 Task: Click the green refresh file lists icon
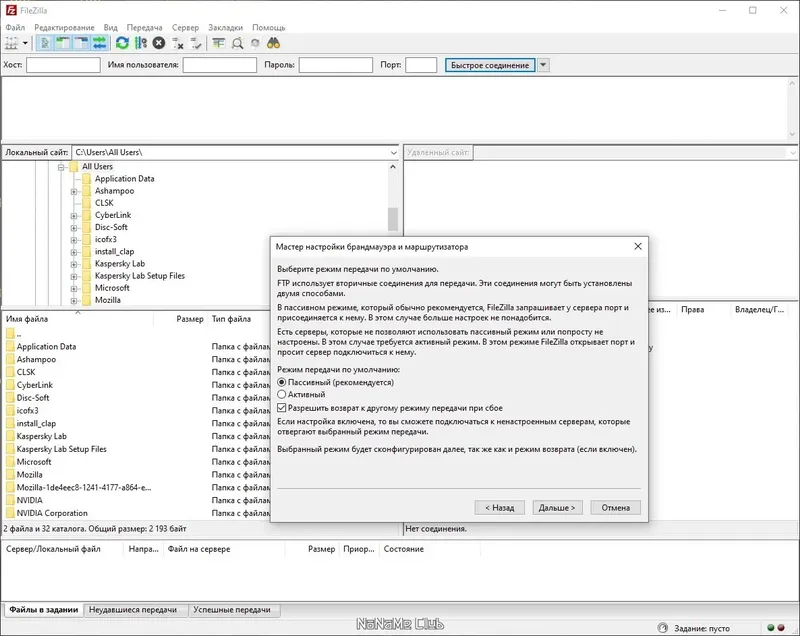click(x=122, y=43)
